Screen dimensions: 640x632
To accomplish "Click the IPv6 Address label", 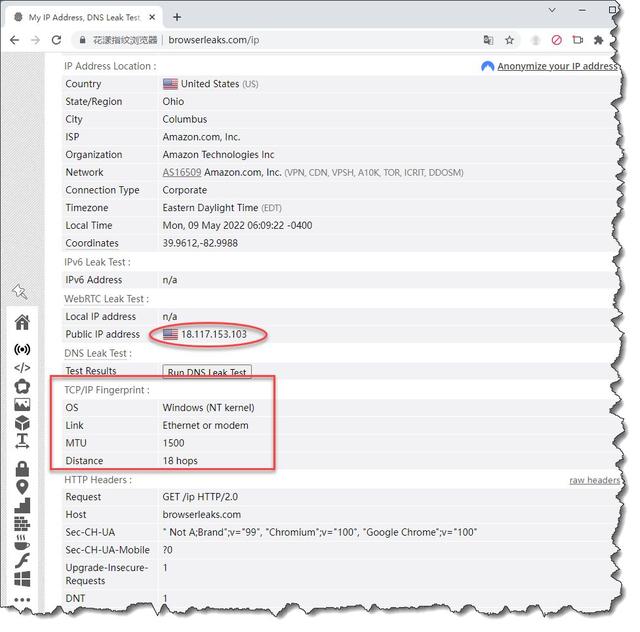I will click(x=93, y=280).
